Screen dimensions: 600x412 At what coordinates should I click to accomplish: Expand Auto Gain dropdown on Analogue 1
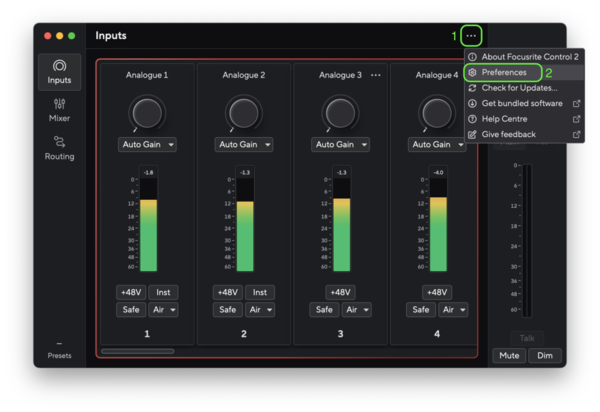pyautogui.click(x=172, y=145)
